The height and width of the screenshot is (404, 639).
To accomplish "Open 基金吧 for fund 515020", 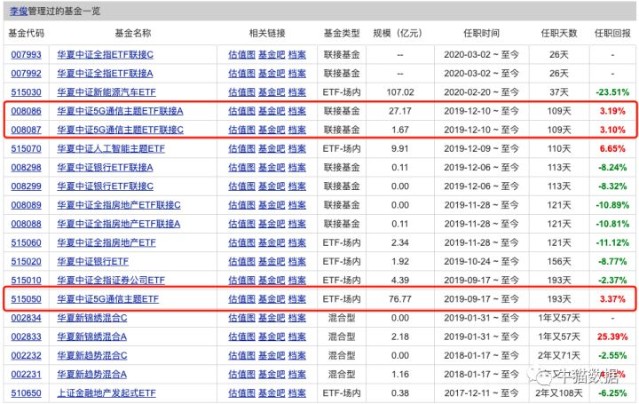I will coord(271,261).
